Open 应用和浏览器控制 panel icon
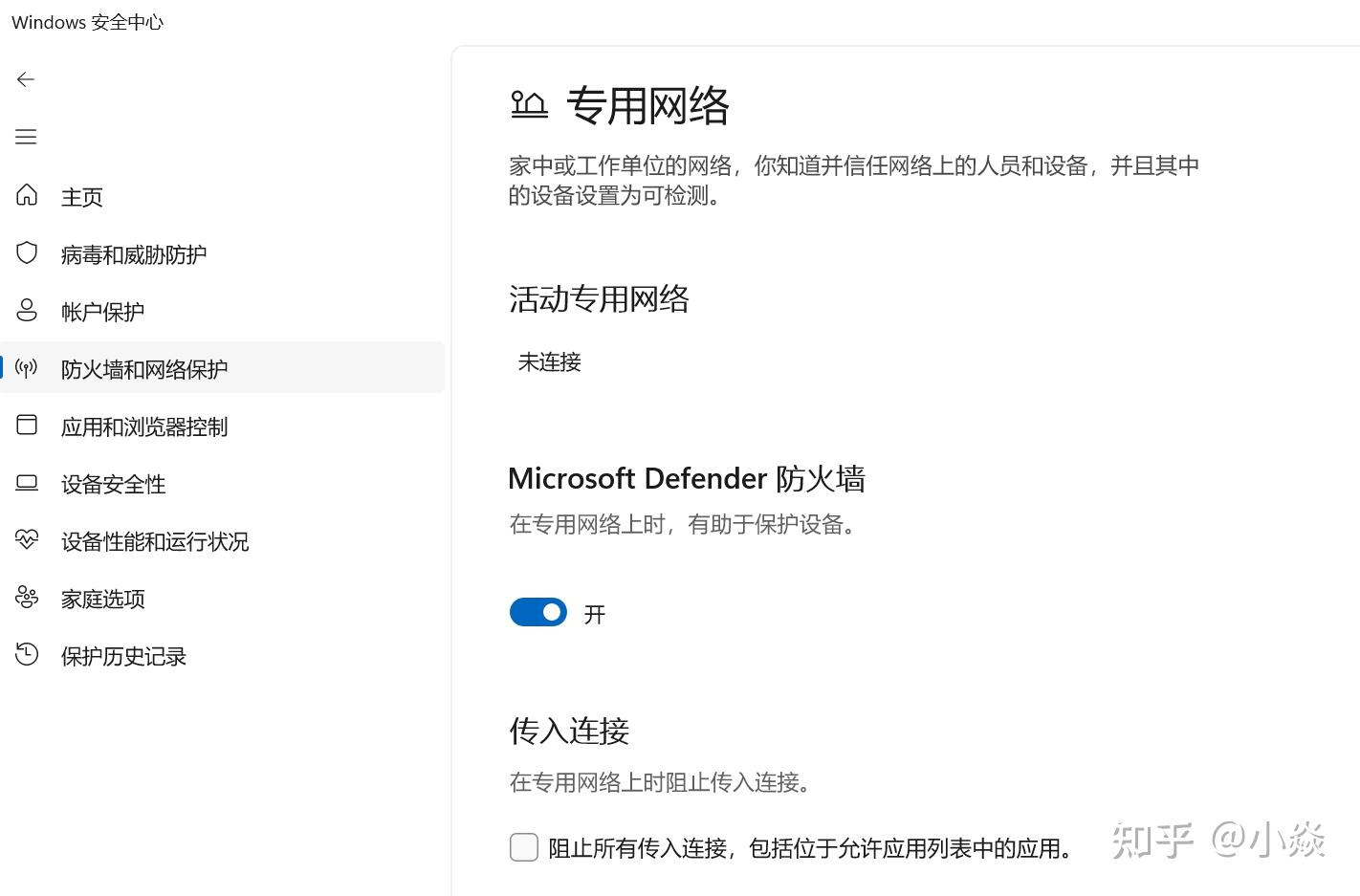This screenshot has height=896, width=1360. point(26,425)
